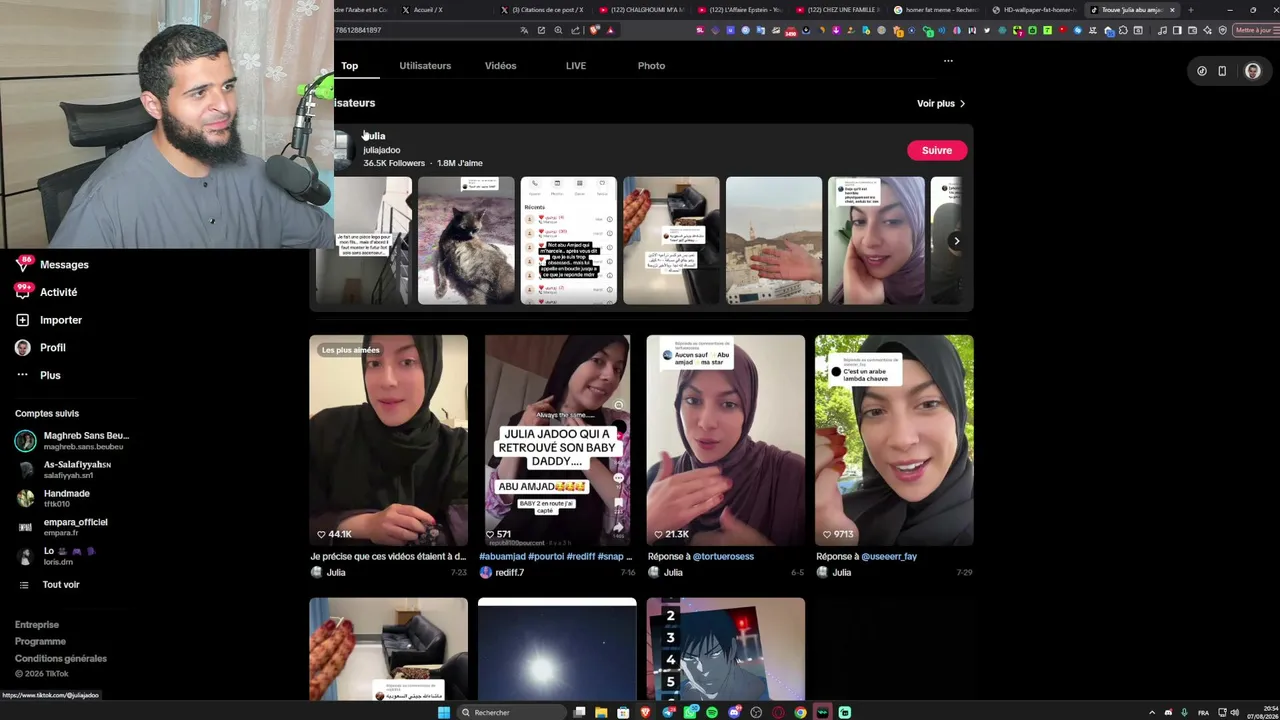Screen dimensions: 1280x720
Task: Click the translate page icon in address bar
Action: (524, 30)
